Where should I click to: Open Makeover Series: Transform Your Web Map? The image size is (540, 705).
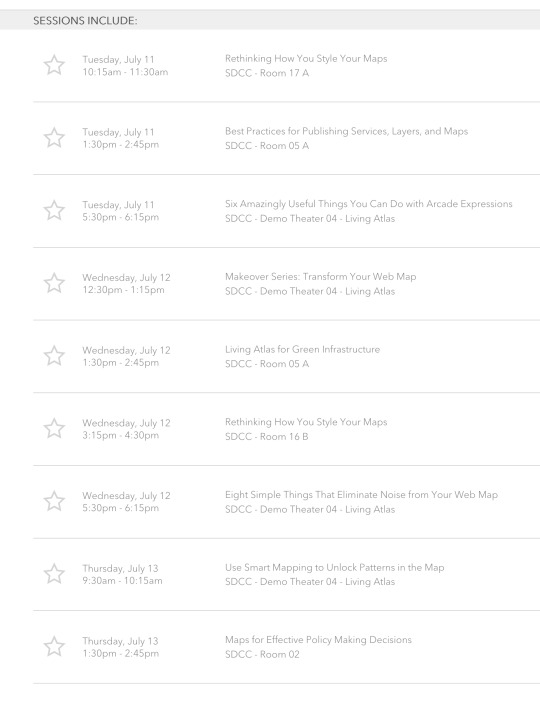click(321, 277)
